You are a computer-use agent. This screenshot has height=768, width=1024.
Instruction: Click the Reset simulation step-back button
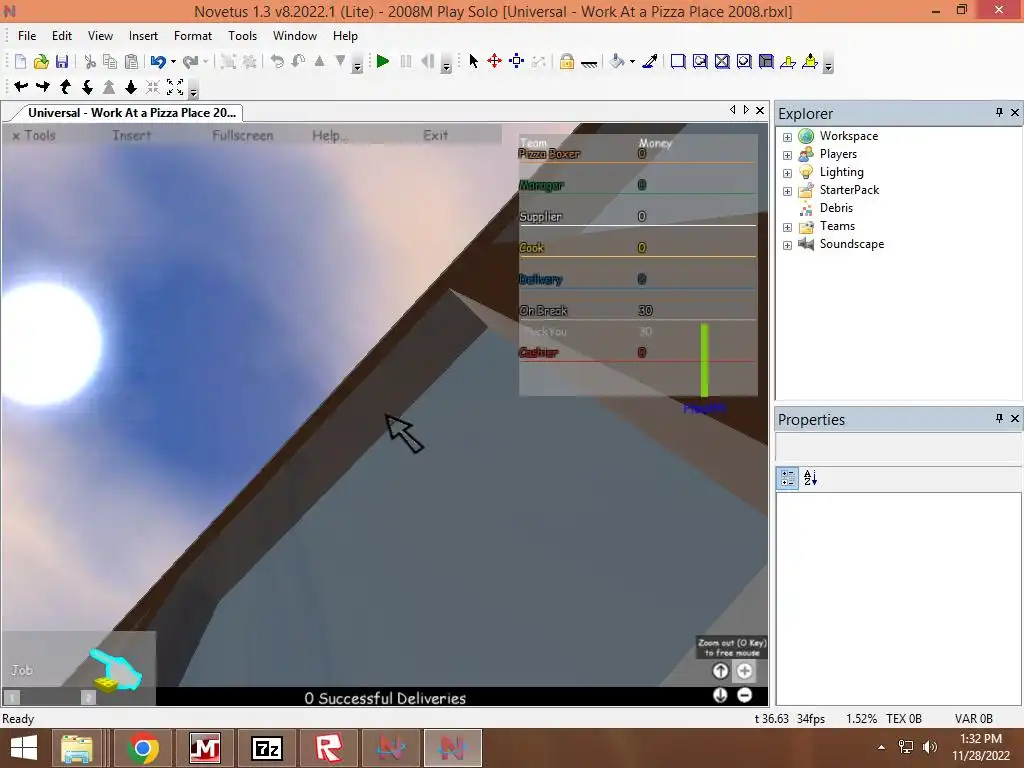428,61
